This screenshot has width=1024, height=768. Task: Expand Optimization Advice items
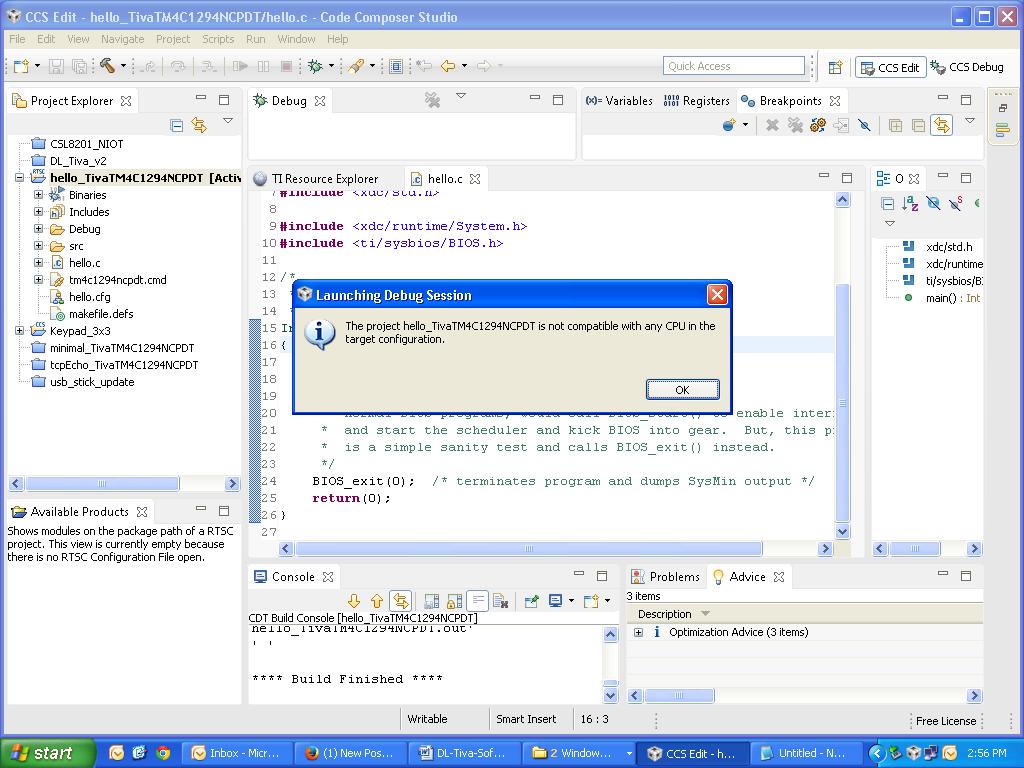pyautogui.click(x=639, y=632)
